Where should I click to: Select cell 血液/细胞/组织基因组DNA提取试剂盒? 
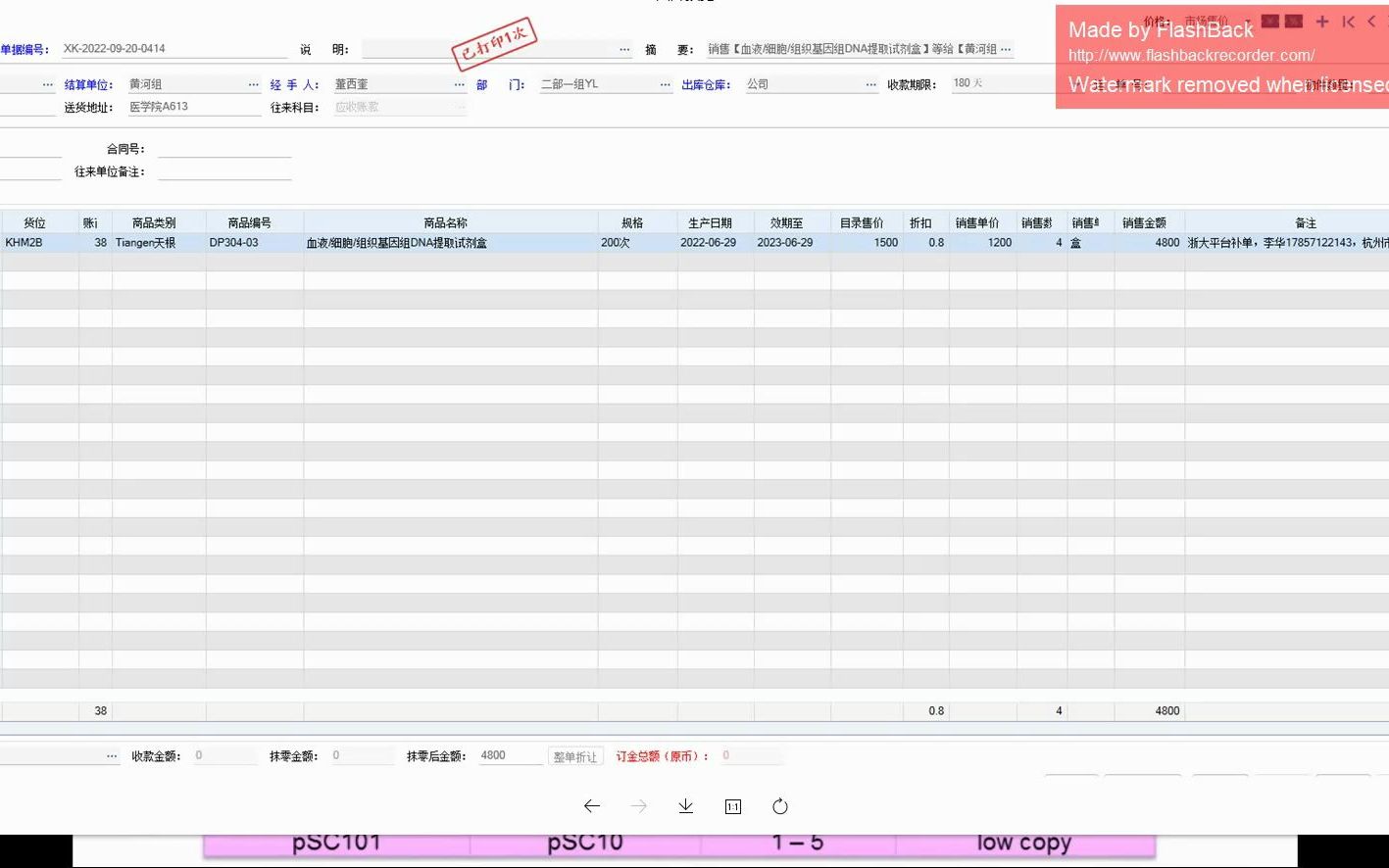[451, 243]
